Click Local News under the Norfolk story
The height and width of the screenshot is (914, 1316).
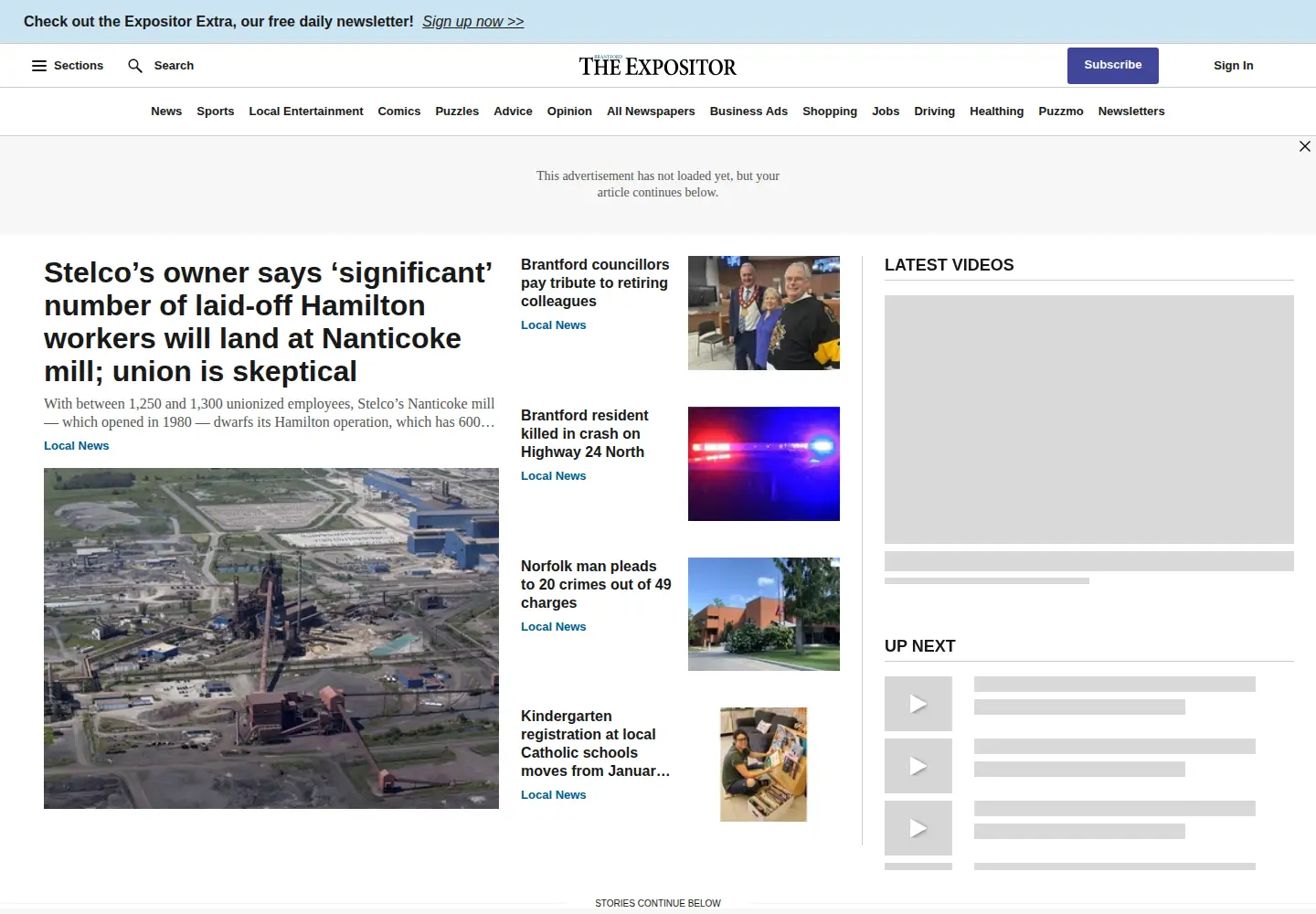click(x=554, y=627)
